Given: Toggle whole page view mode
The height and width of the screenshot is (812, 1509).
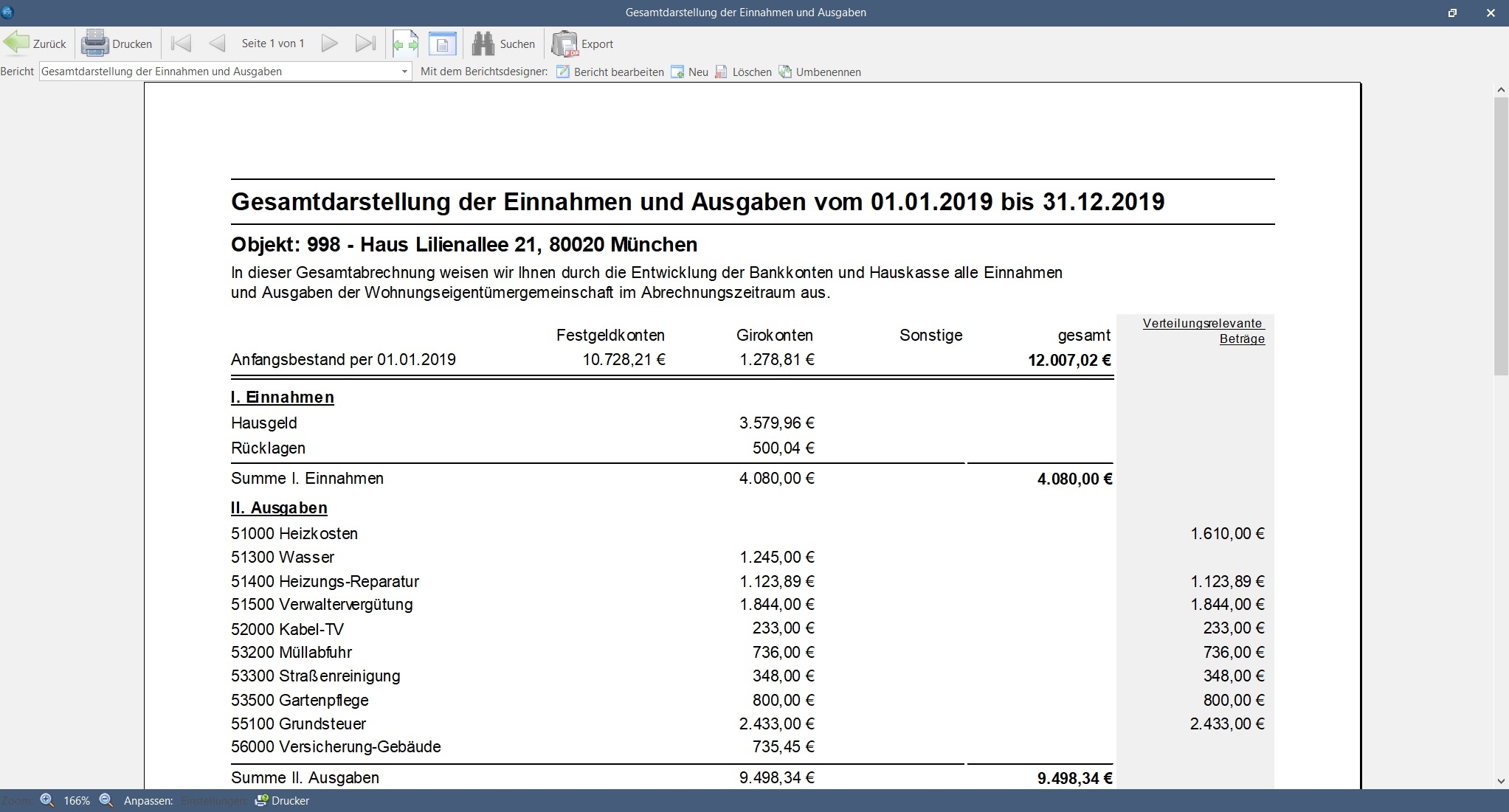Looking at the screenshot, I should click(x=442, y=44).
